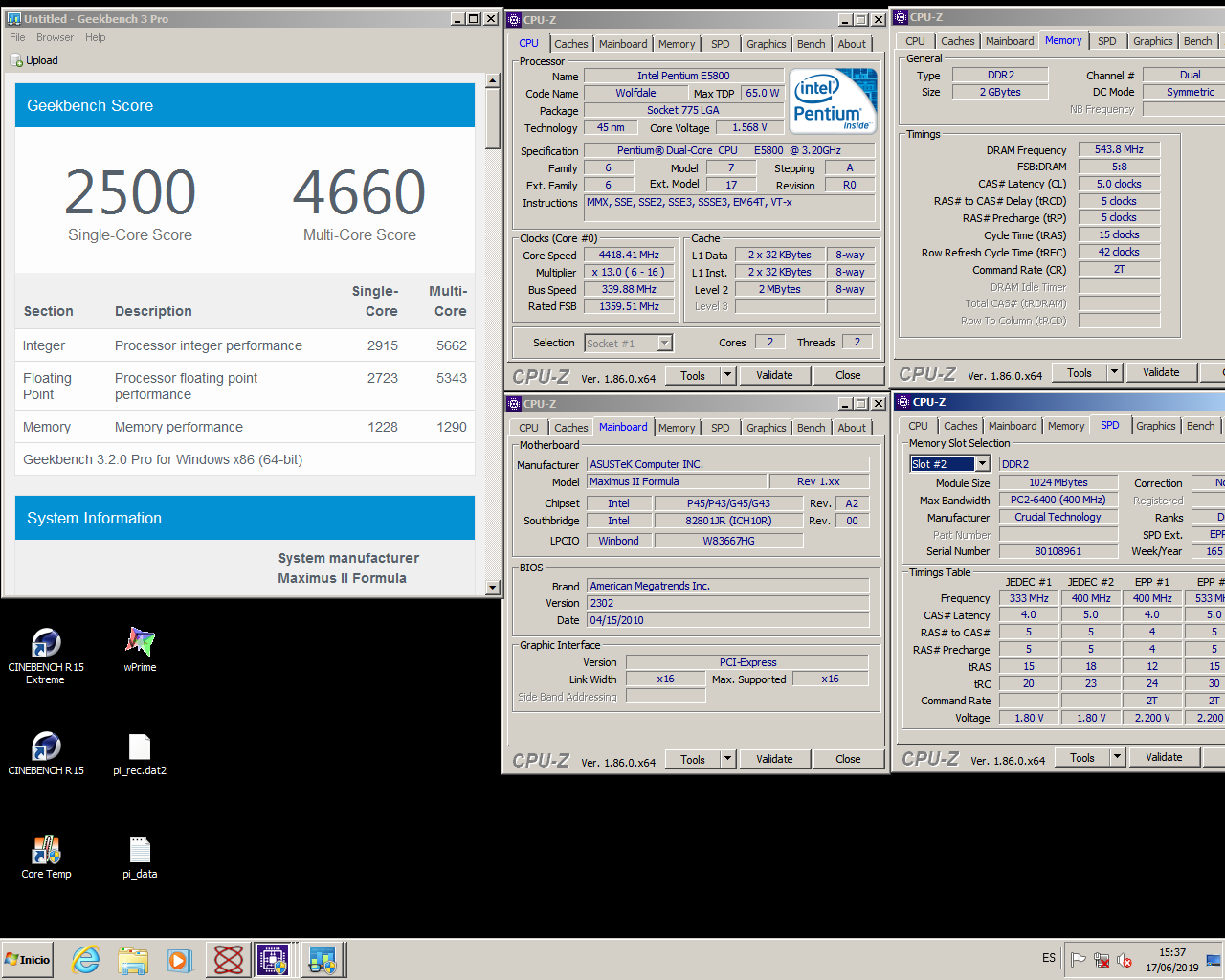Viewport: 1225px width, 980px height.
Task: Click Validate in the SPD window
Action: click(1164, 757)
